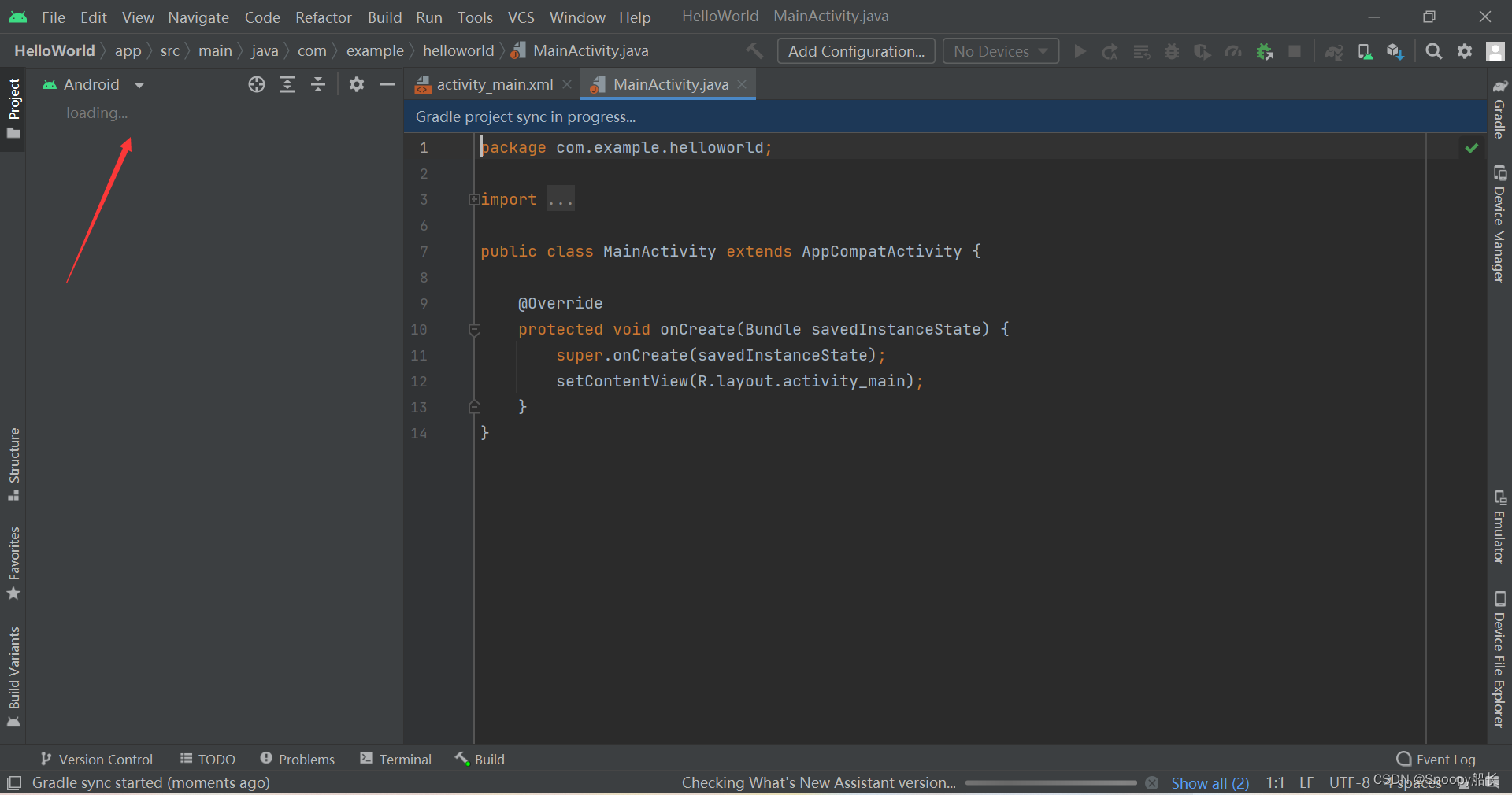Click the HelloWorld root breadcrumb
The height and width of the screenshot is (795, 1512).
tap(54, 51)
